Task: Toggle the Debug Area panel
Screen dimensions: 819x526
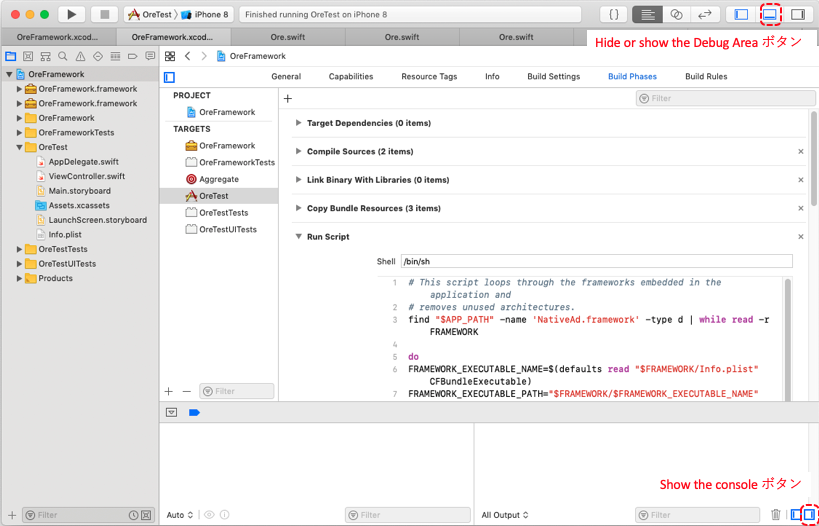Action: [769, 15]
